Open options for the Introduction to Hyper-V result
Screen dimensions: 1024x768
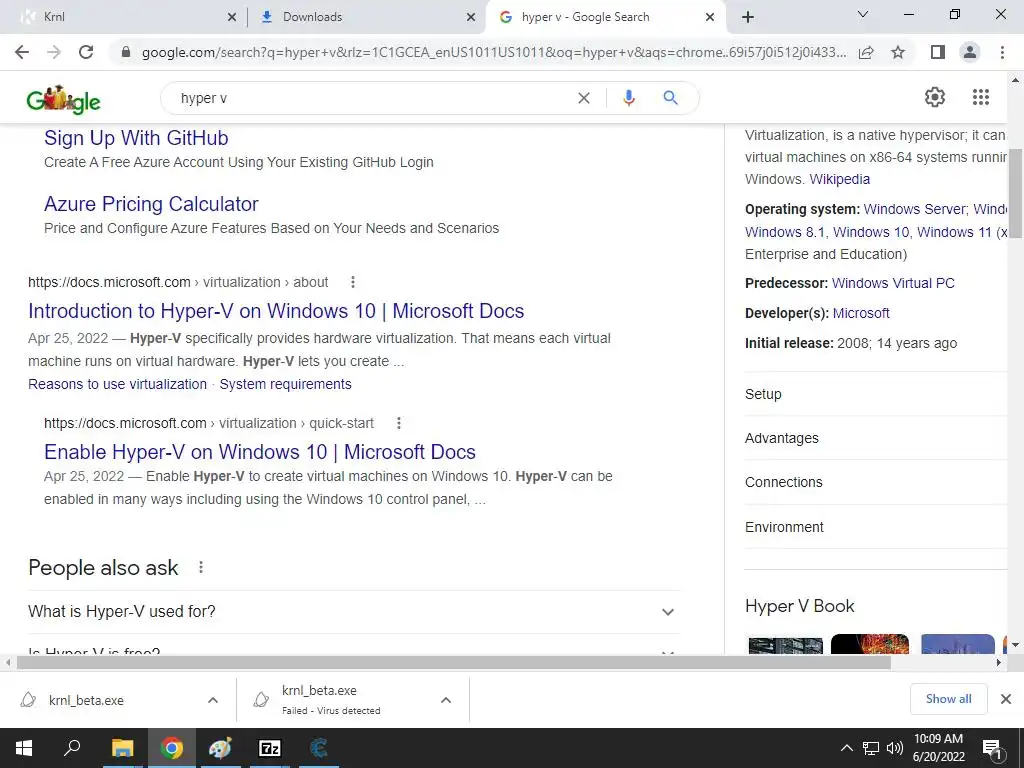click(353, 282)
